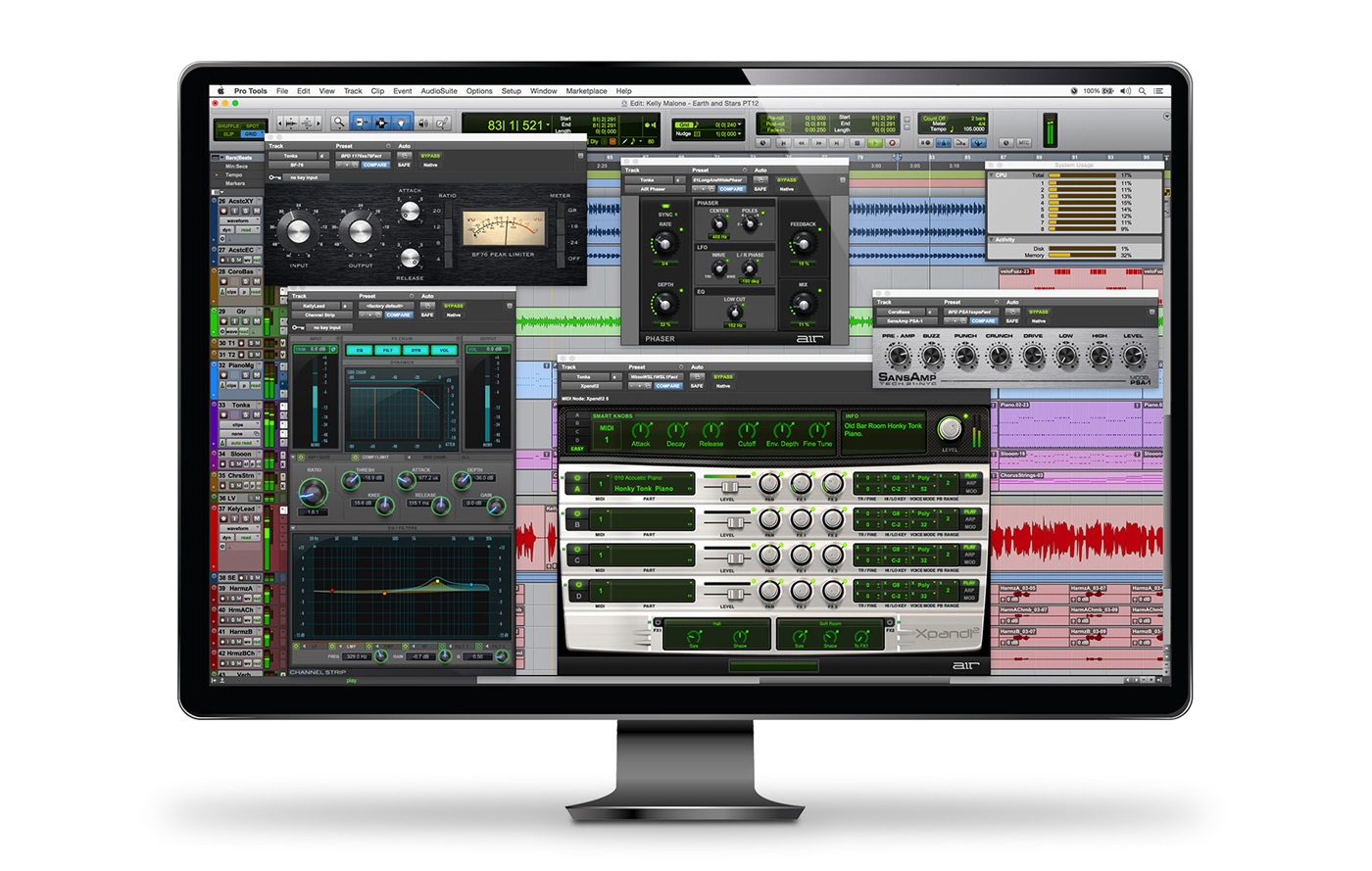
Task: Click the key input icon in BF-76 window
Action: point(274,177)
